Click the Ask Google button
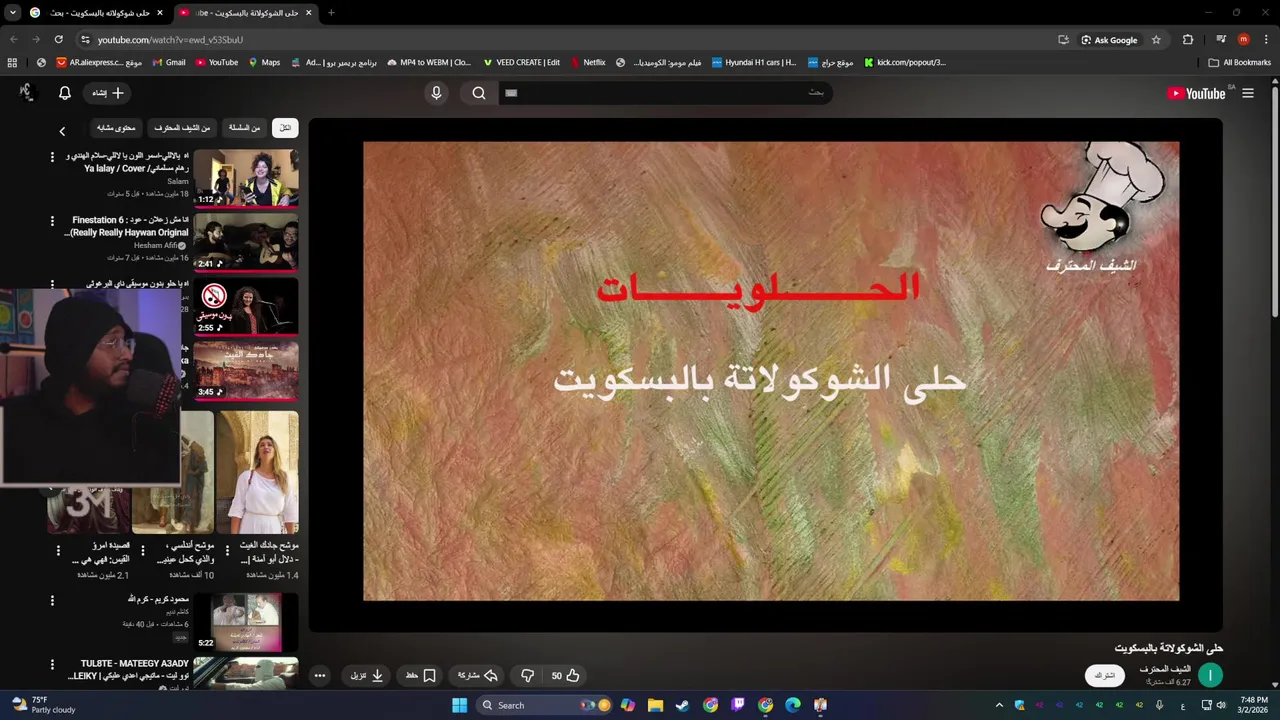This screenshot has width=1280, height=720. (x=1109, y=40)
